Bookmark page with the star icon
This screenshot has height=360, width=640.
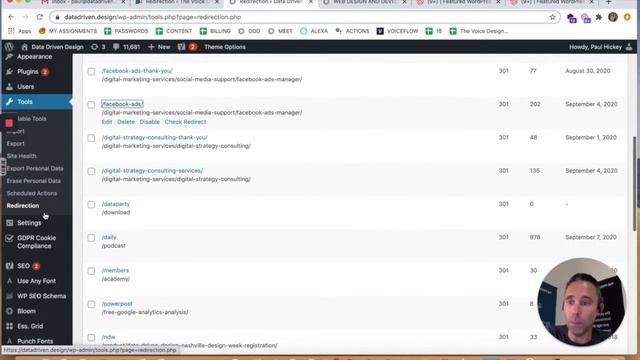click(x=552, y=17)
